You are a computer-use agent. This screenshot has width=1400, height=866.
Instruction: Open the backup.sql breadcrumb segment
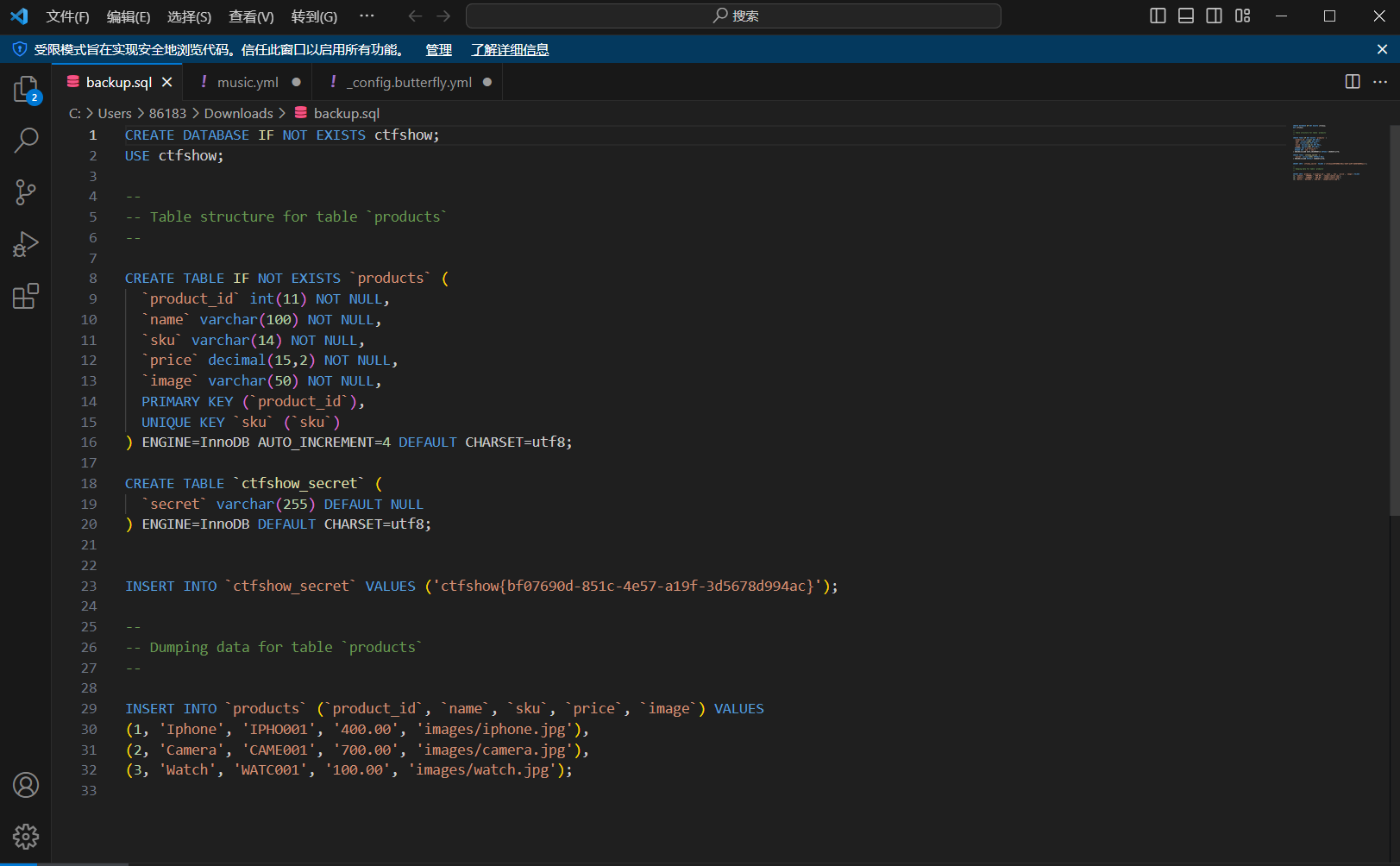(337, 113)
